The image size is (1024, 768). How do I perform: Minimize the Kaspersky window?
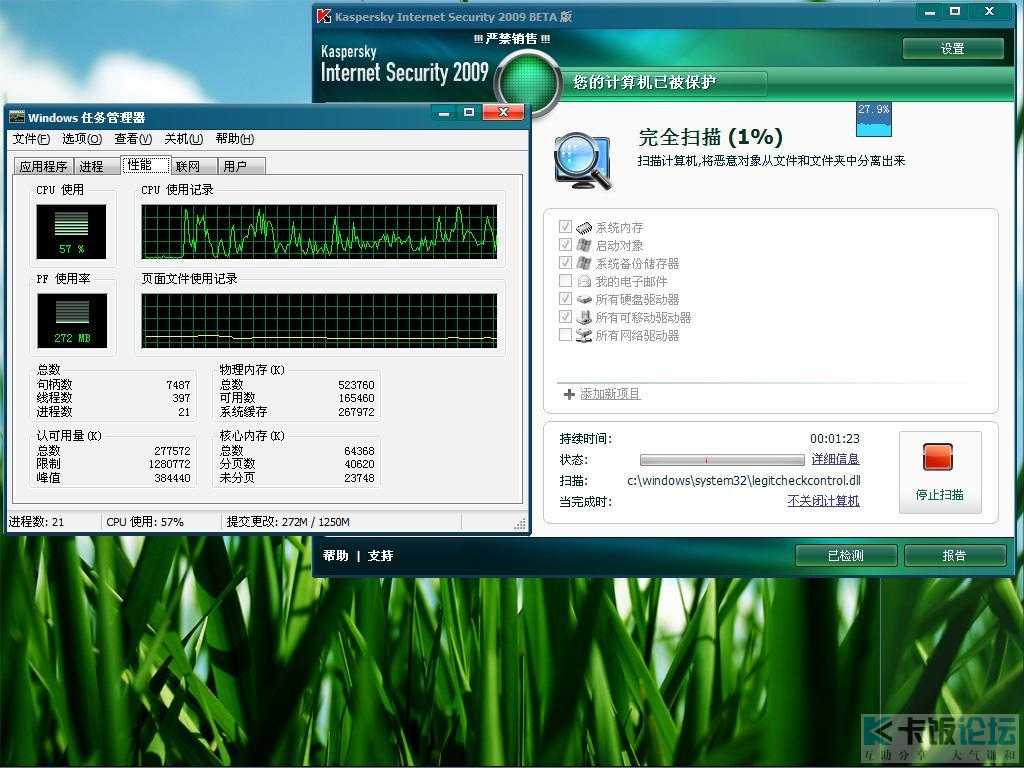pos(930,12)
